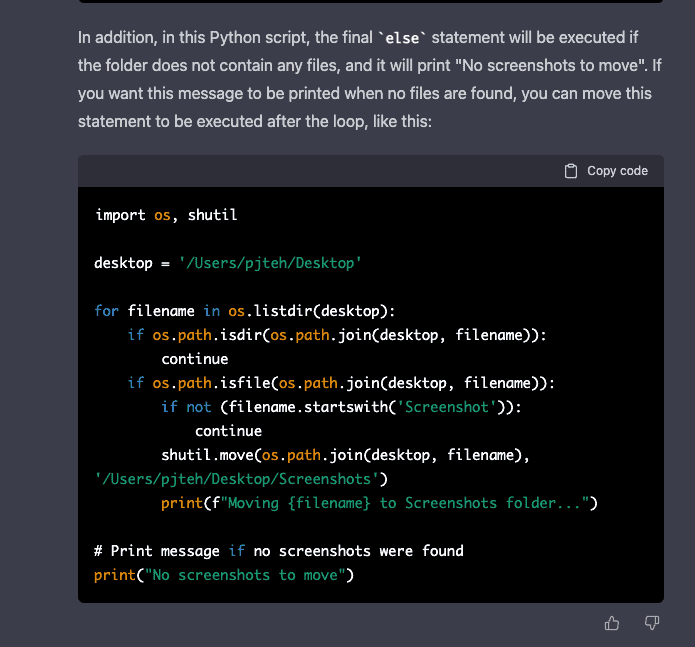Screen dimensions: 695x647
Task: Click the "for filename in os.listdir(desktop)" line
Action: point(237,311)
